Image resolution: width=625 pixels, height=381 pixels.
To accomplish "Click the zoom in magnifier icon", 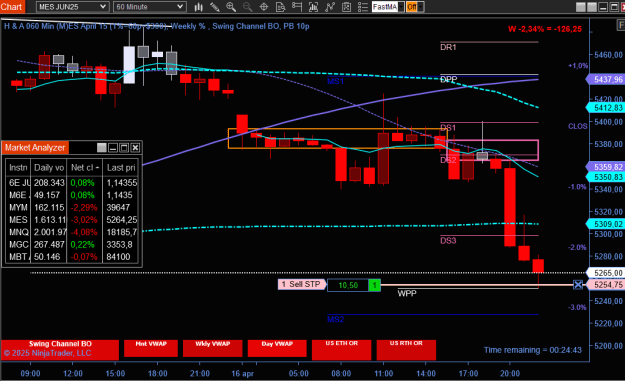I will pos(231,7).
